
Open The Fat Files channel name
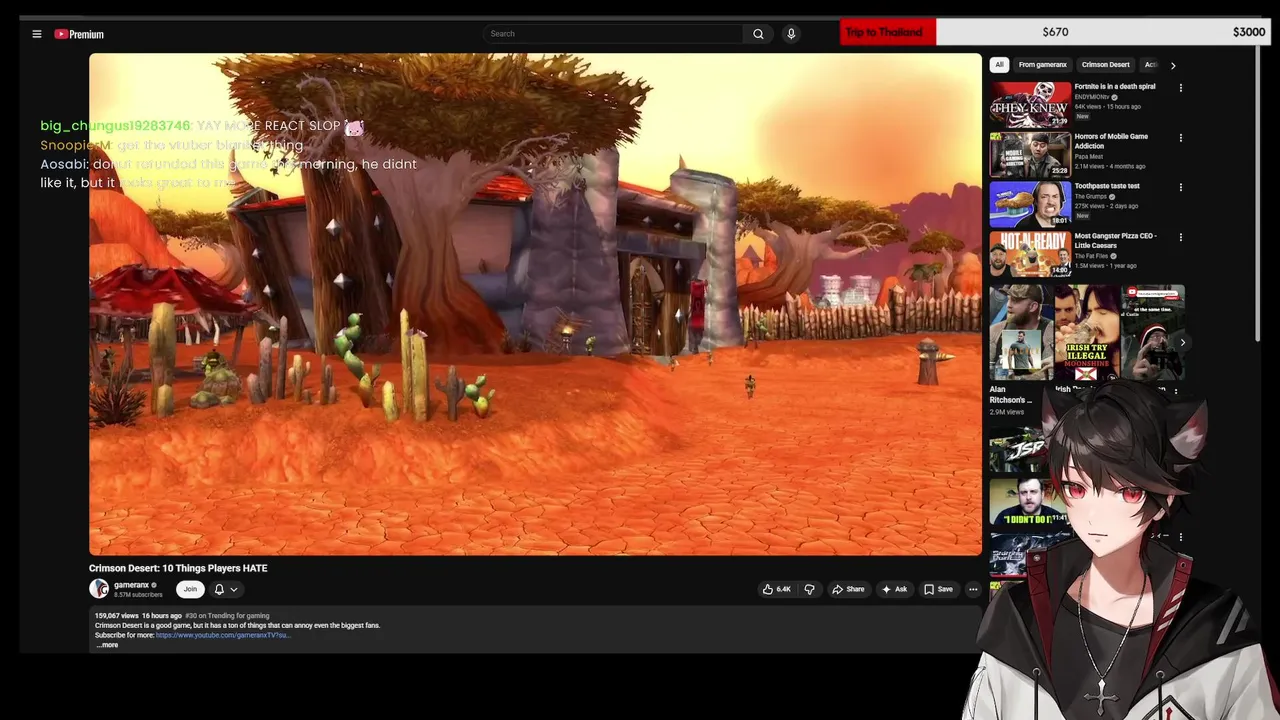point(1092,256)
